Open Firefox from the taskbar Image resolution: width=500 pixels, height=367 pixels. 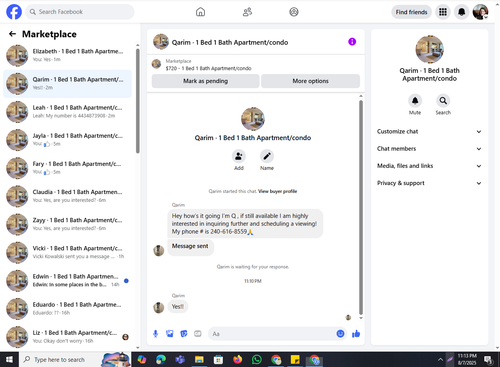click(238, 359)
